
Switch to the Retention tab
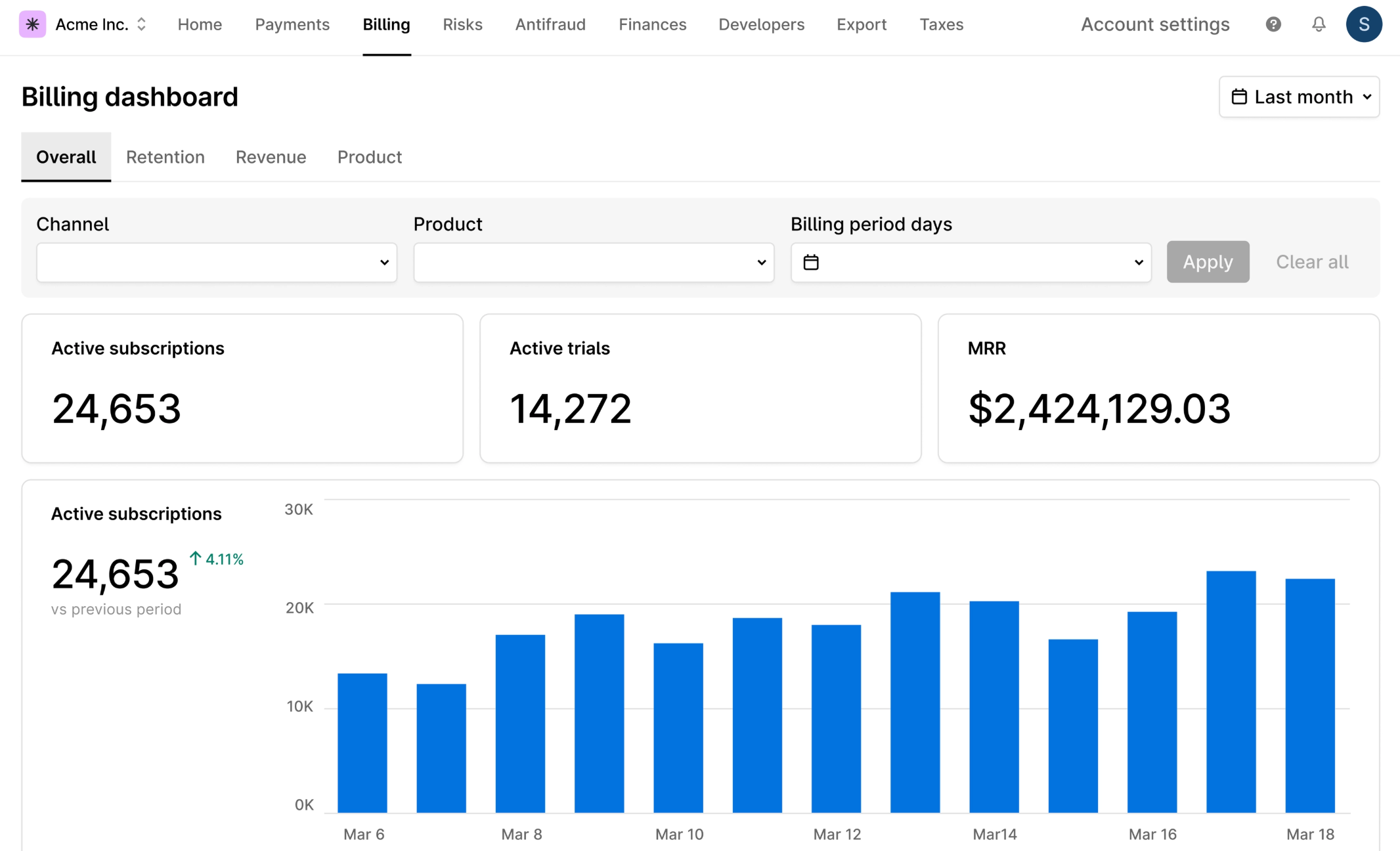pyautogui.click(x=165, y=157)
